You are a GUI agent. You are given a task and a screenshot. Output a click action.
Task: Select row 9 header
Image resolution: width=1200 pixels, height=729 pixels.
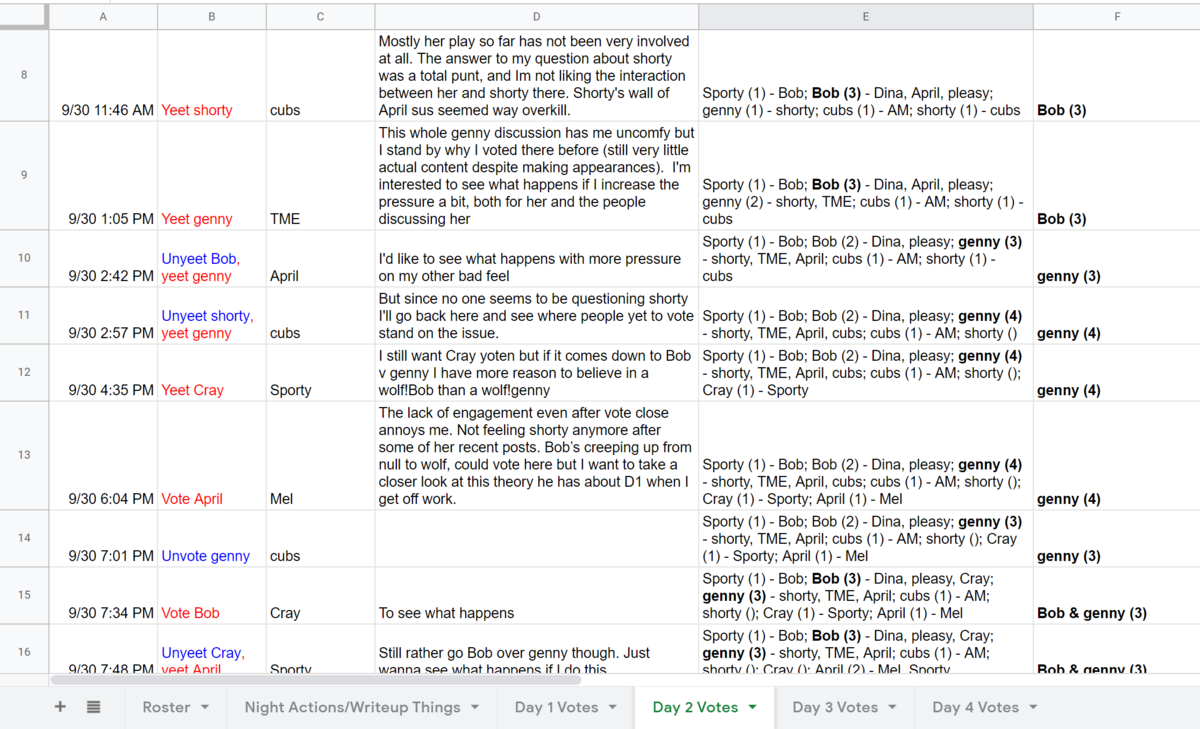[24, 176]
